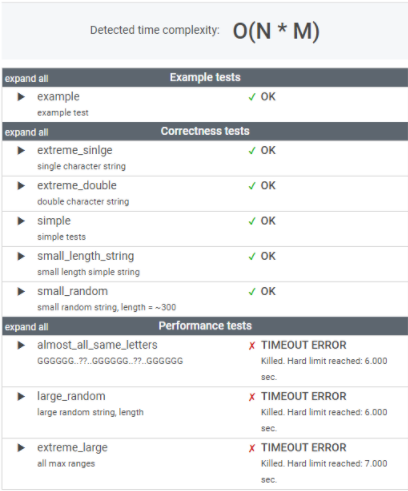Click expand all in Performance tests header
The height and width of the screenshot is (491, 408).
[27, 327]
